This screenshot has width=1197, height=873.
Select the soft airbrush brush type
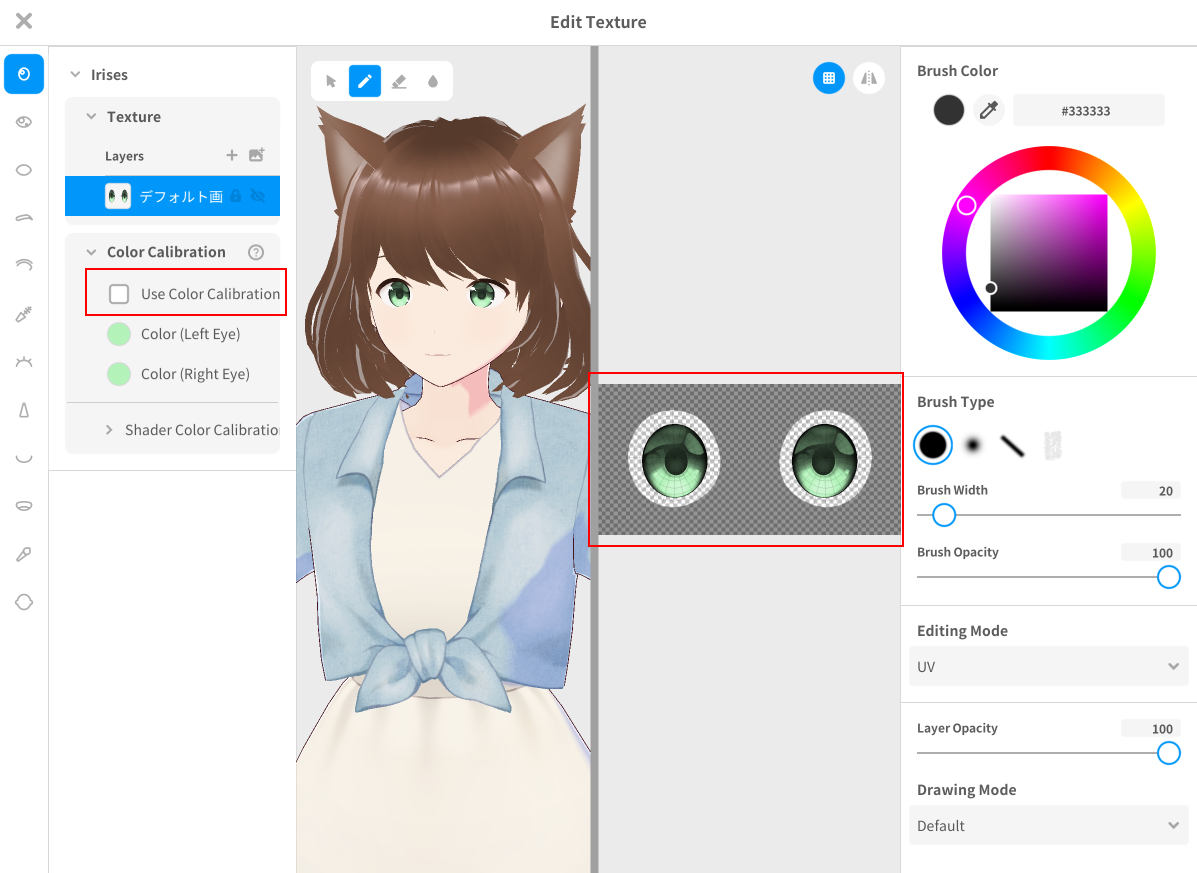coord(972,445)
